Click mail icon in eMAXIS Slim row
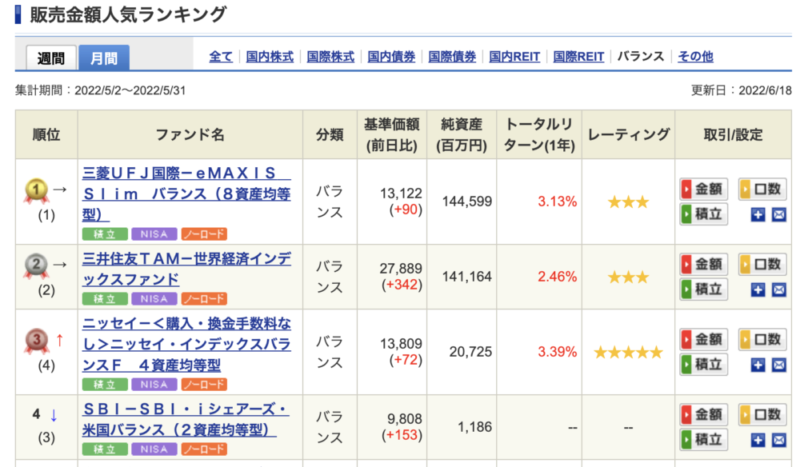The image size is (800, 467). coord(779,215)
